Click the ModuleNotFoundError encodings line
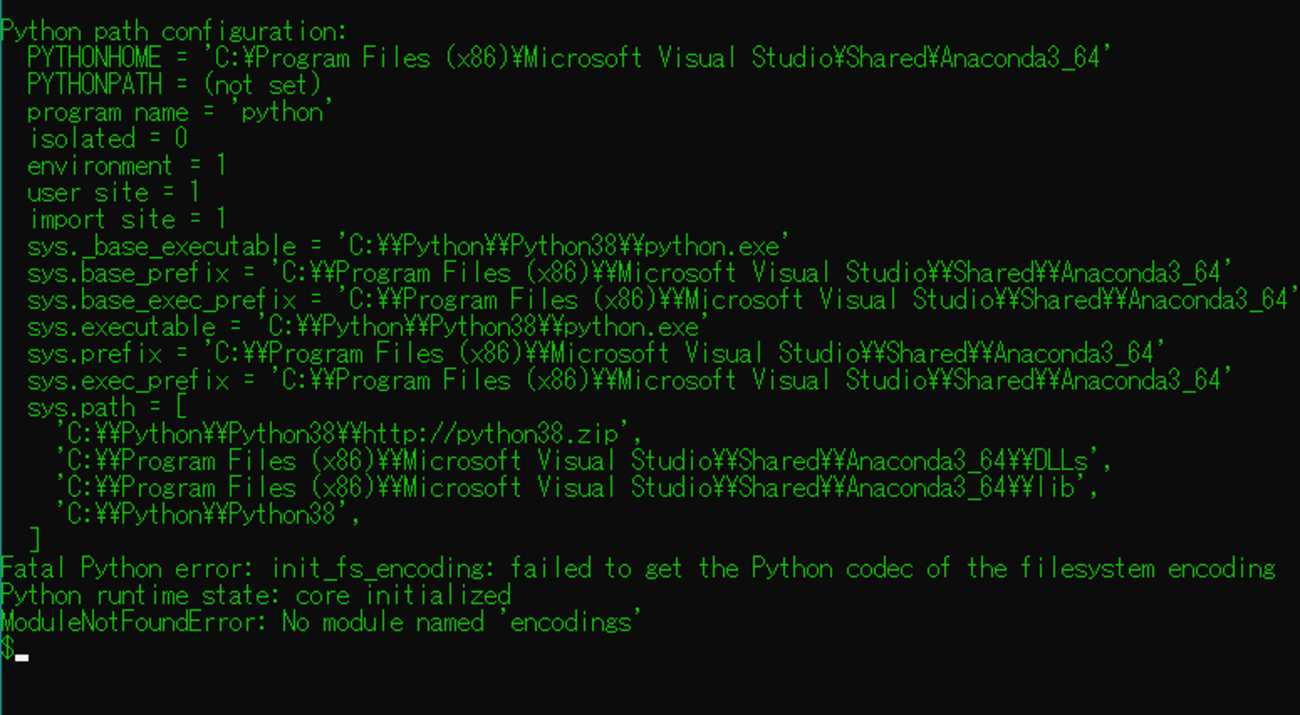This screenshot has height=715, width=1300. coord(321,623)
